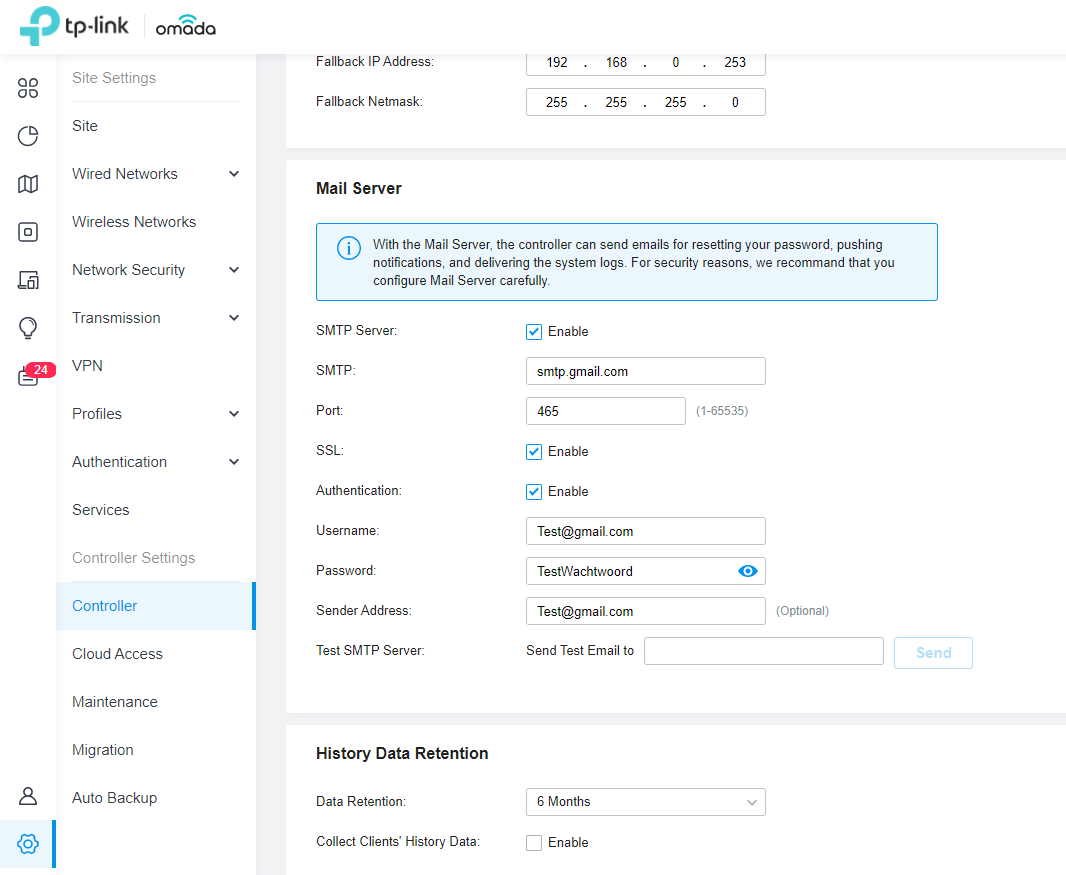The height and width of the screenshot is (875, 1066).
Task: Click the TP-Link Omada logo
Action: [118, 27]
